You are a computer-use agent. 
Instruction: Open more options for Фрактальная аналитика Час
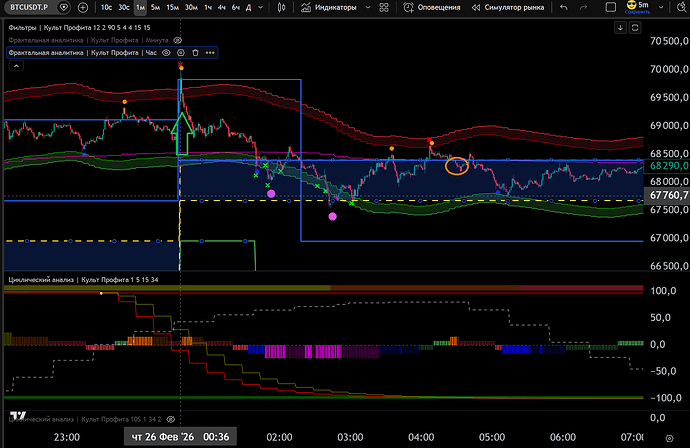pyautogui.click(x=209, y=52)
